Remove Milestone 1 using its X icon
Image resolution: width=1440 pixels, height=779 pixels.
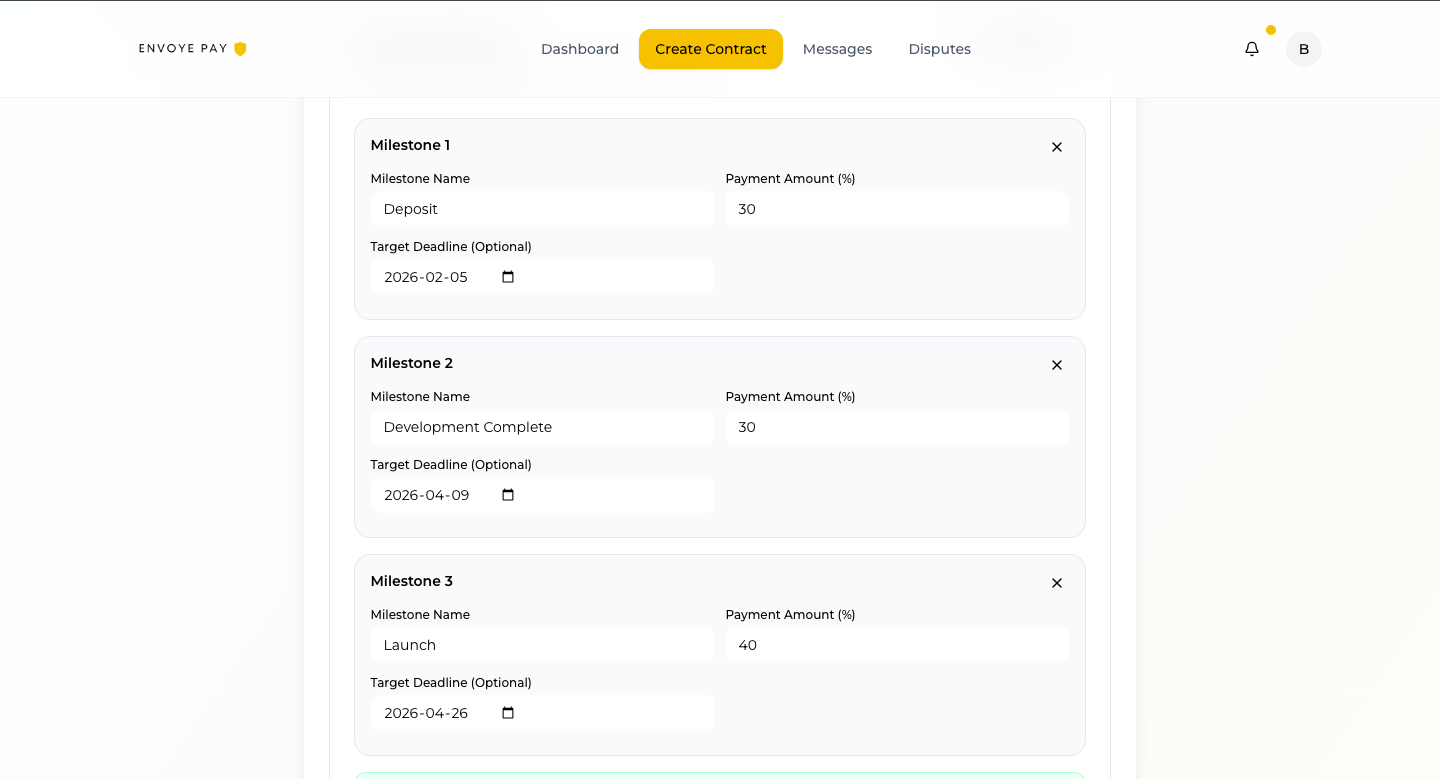tap(1056, 147)
